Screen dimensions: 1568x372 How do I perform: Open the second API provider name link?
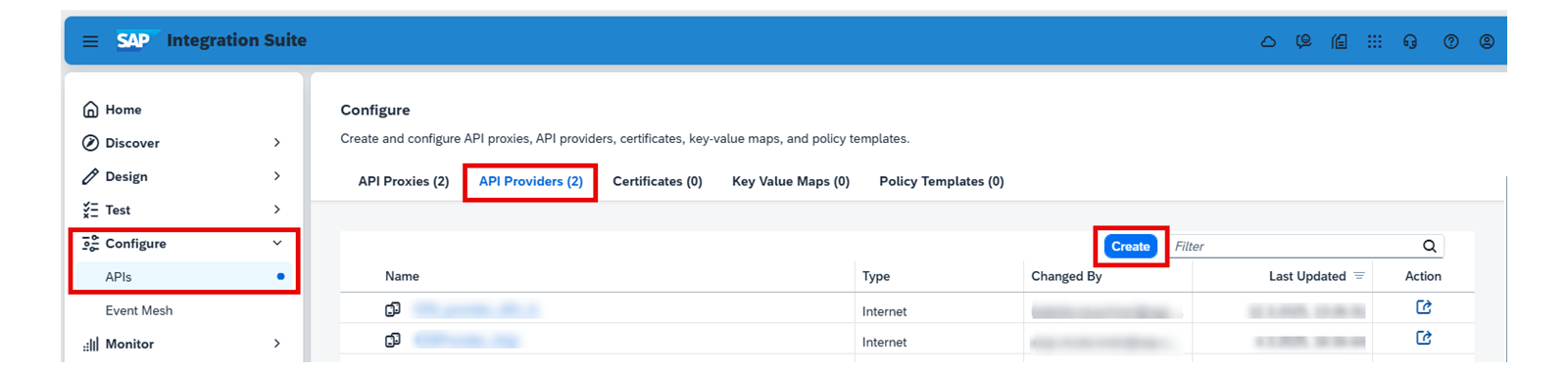[x=466, y=340]
